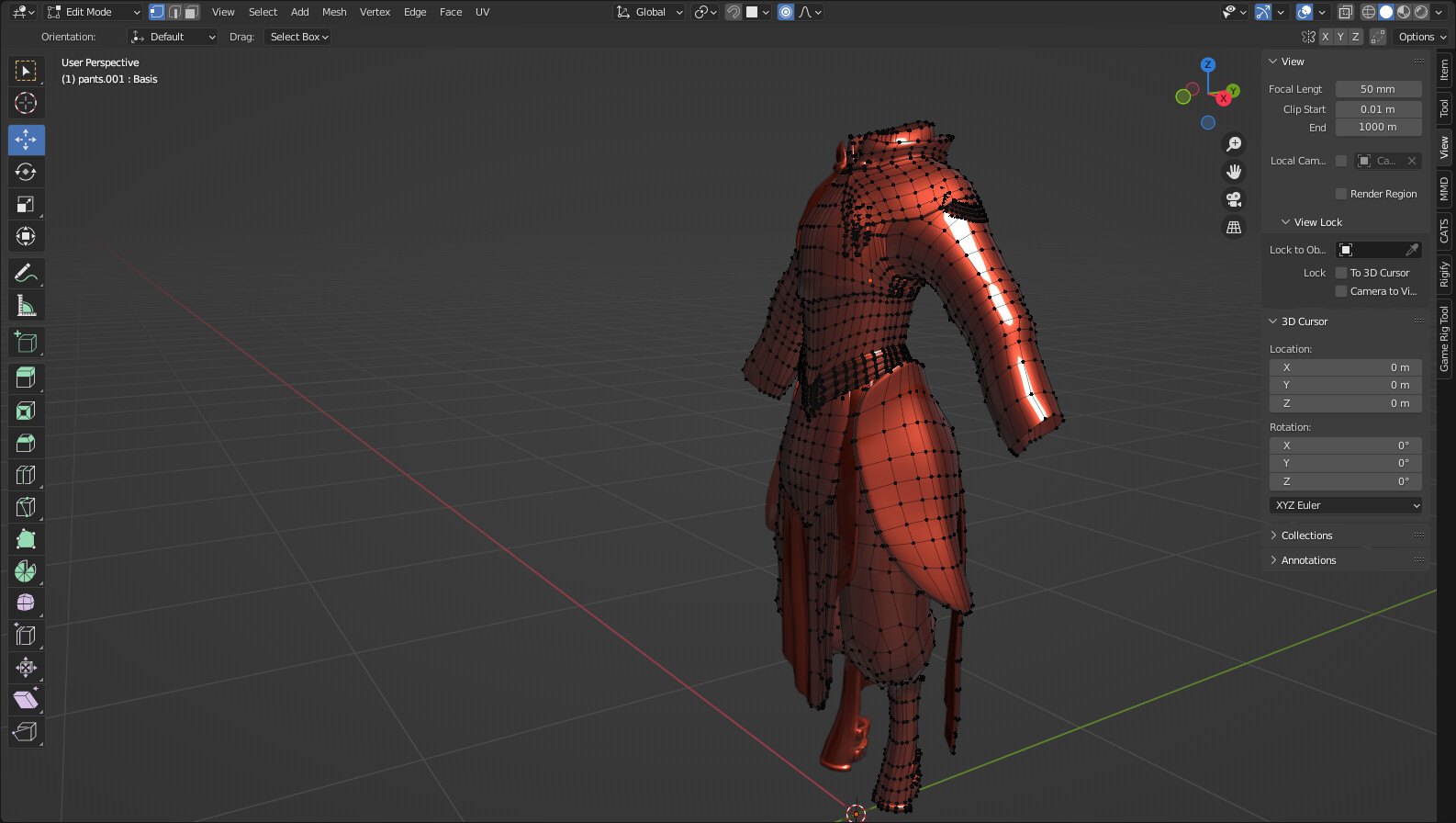This screenshot has height=823, width=1456.
Task: Select the Select Box tool
Action: click(x=26, y=71)
